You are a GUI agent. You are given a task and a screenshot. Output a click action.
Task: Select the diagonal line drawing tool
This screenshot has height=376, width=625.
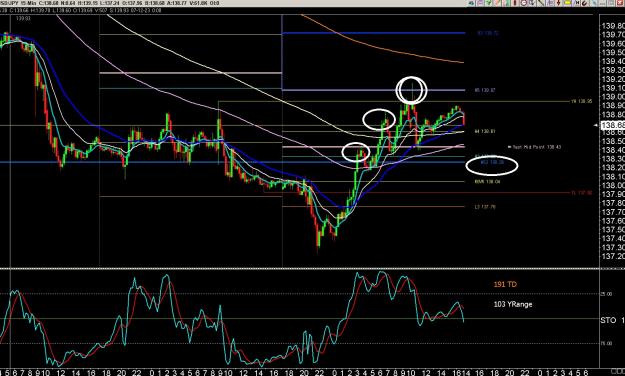(541, 3)
